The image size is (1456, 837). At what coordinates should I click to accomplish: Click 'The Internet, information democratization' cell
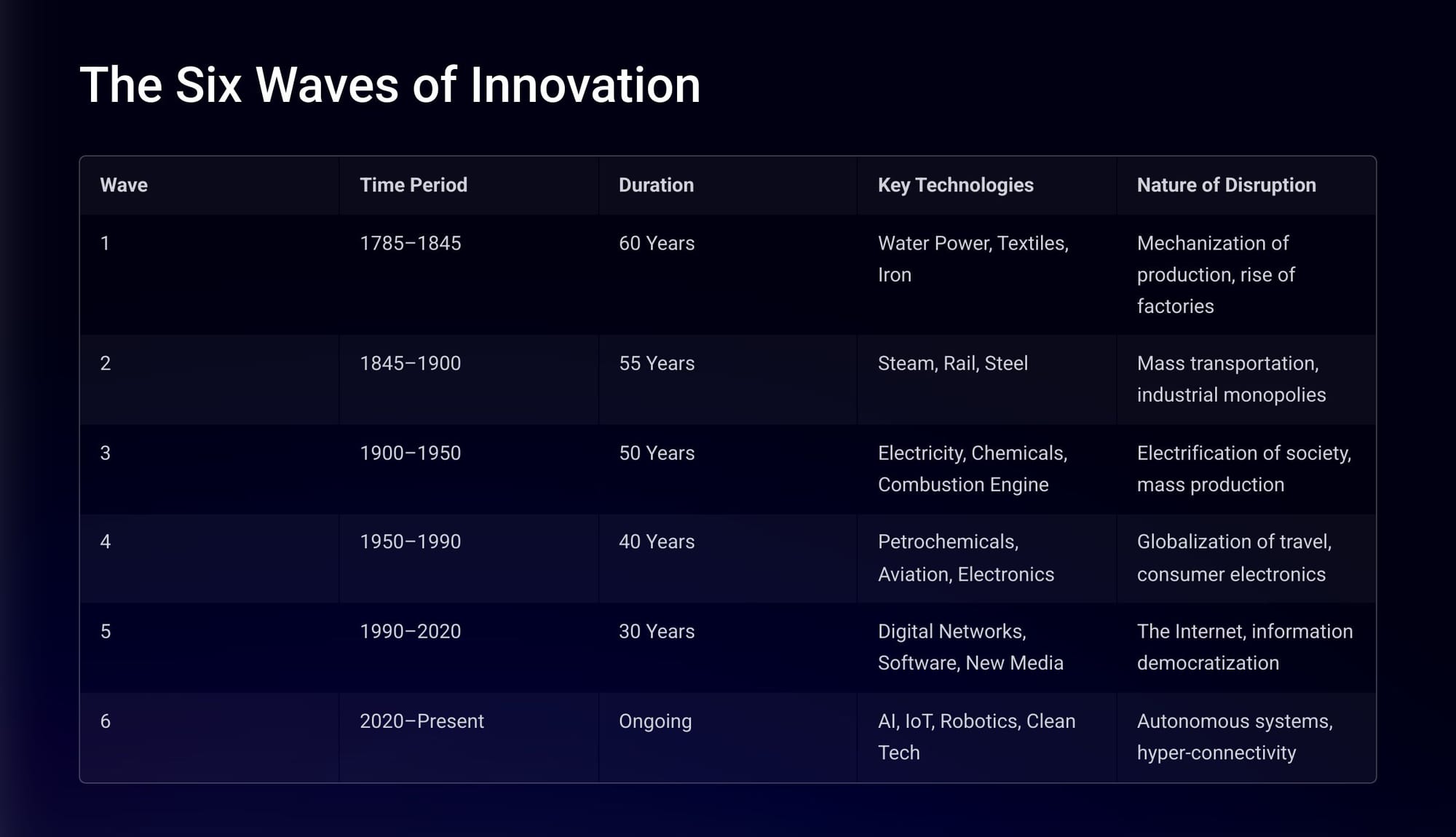coord(1246,648)
